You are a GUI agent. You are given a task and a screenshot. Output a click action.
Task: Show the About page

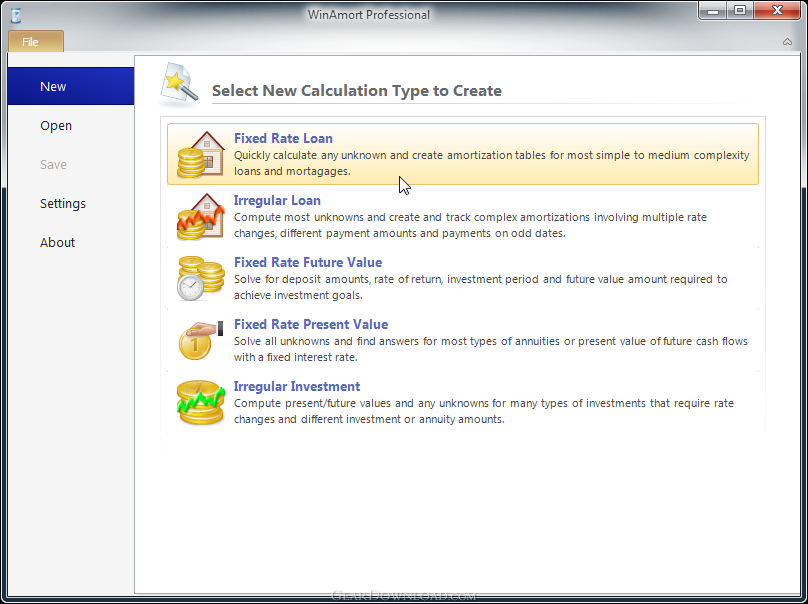coord(71,242)
